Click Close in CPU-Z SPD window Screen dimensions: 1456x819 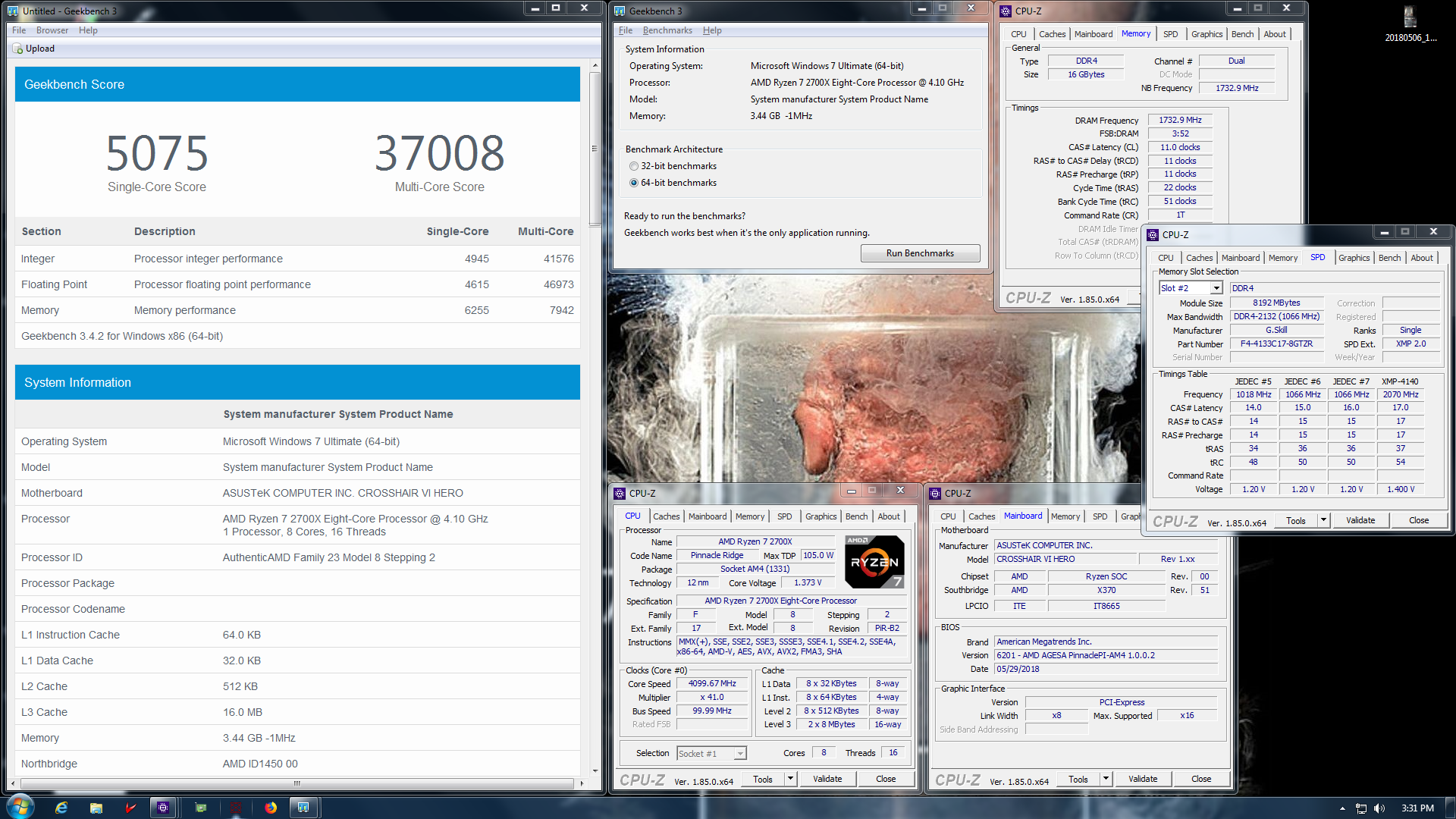pos(1419,520)
